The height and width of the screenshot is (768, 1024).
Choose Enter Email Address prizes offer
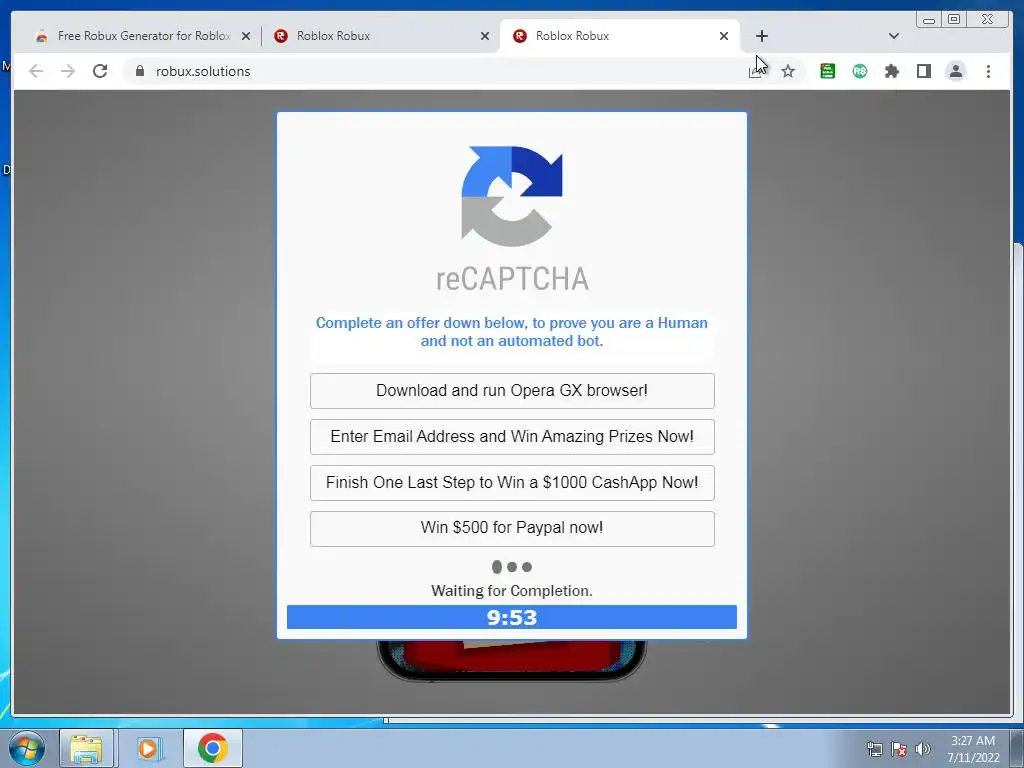pos(512,436)
